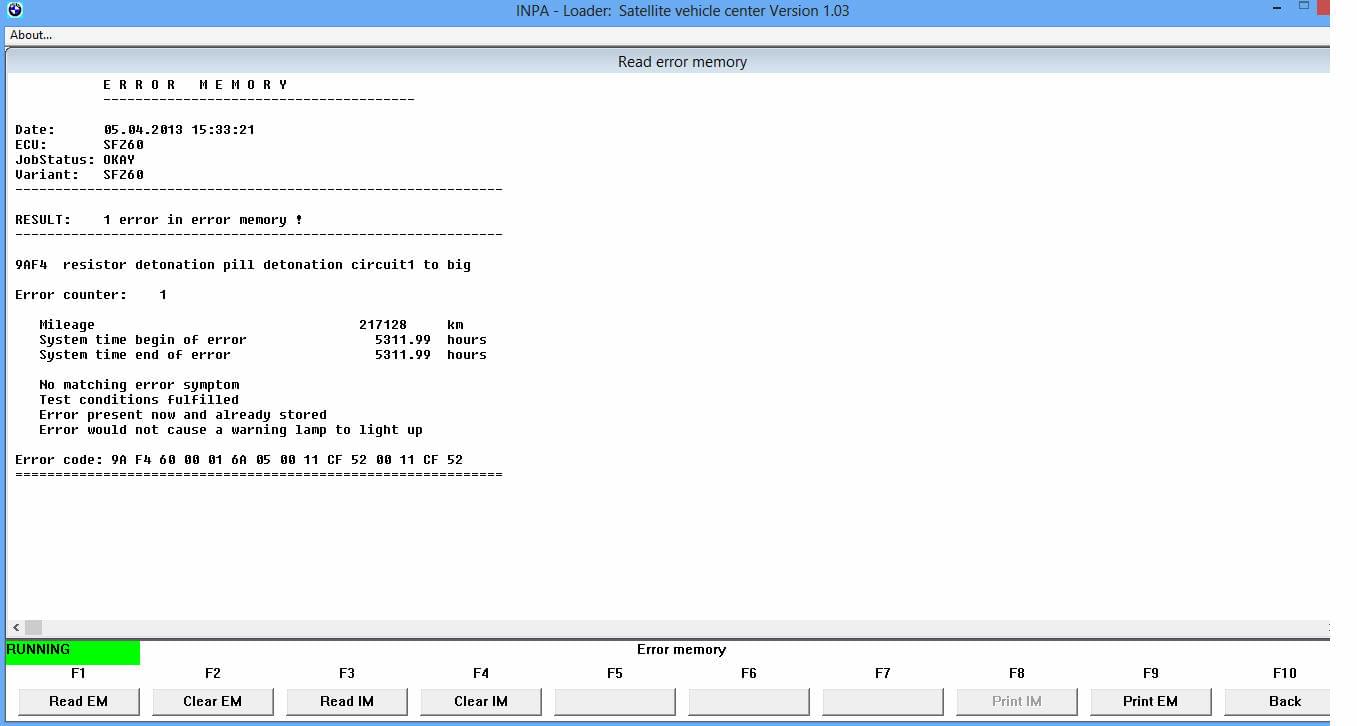This screenshot has height=726, width=1357.
Task: Click the blank F5 button
Action: click(615, 701)
